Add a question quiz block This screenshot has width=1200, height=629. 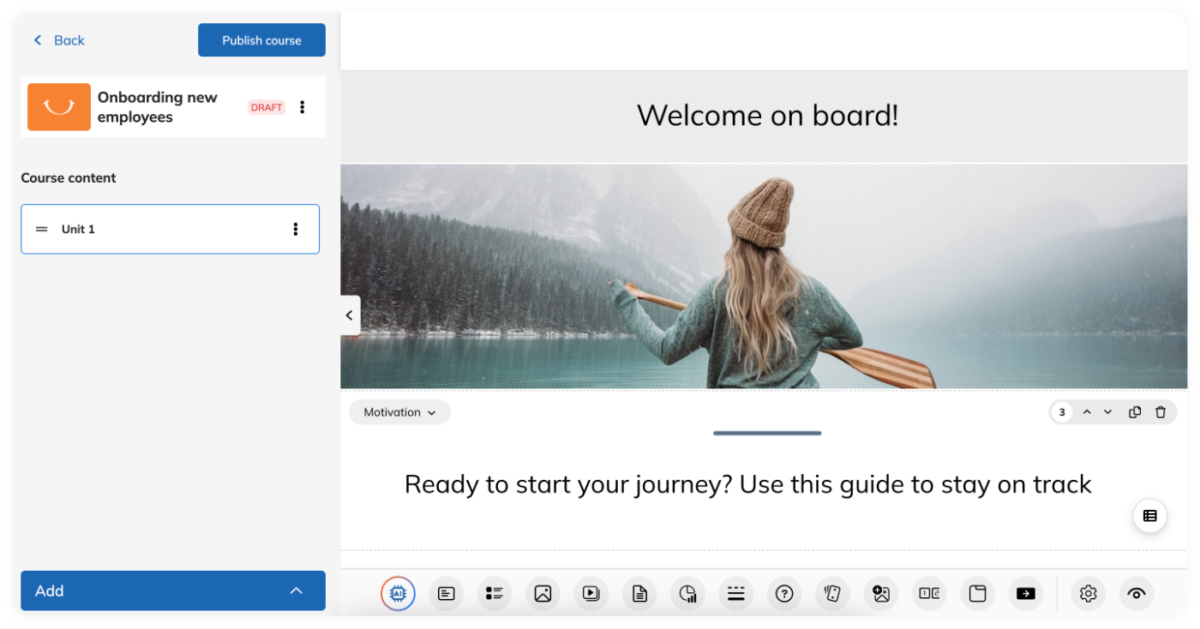(x=784, y=593)
